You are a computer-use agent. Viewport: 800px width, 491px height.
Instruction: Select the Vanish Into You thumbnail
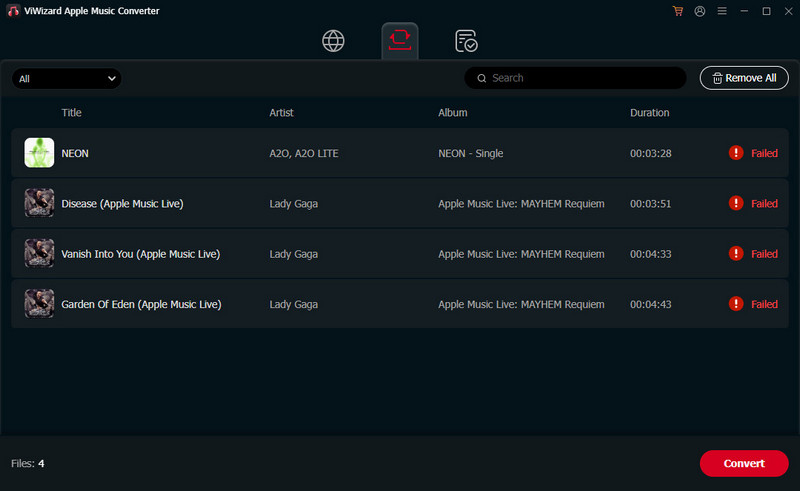tap(39, 253)
